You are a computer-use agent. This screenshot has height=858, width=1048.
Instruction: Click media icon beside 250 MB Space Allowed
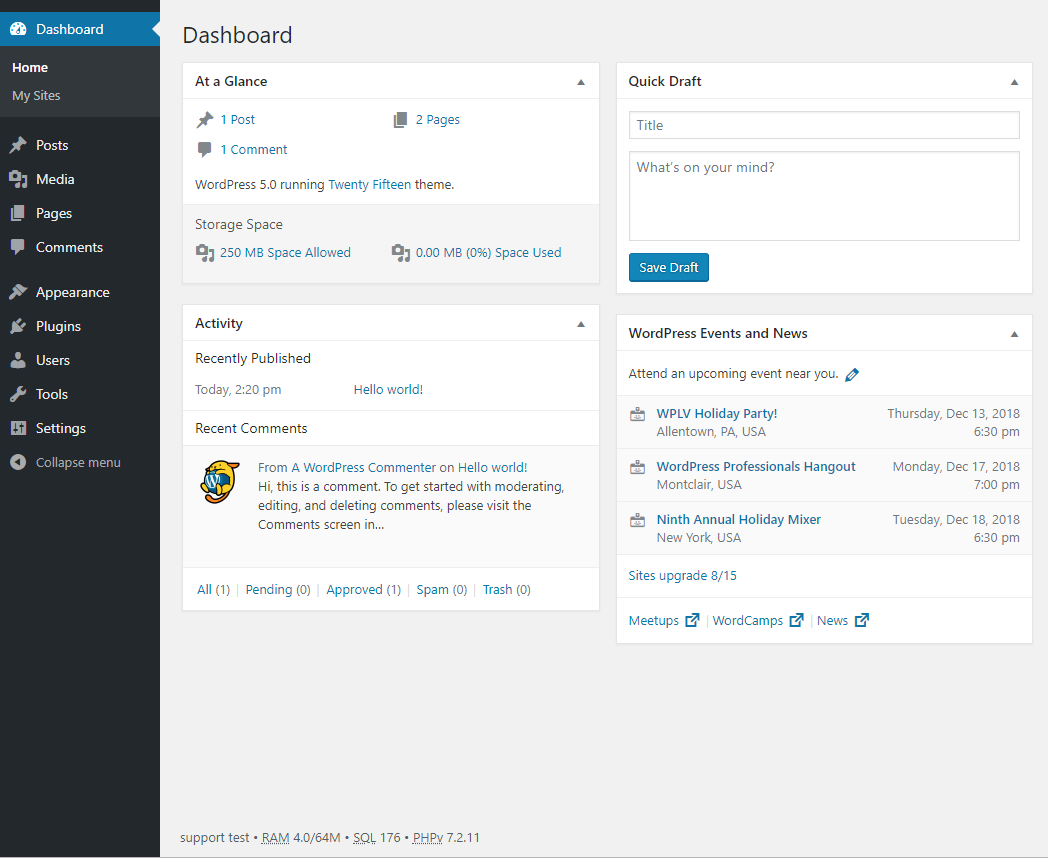205,253
